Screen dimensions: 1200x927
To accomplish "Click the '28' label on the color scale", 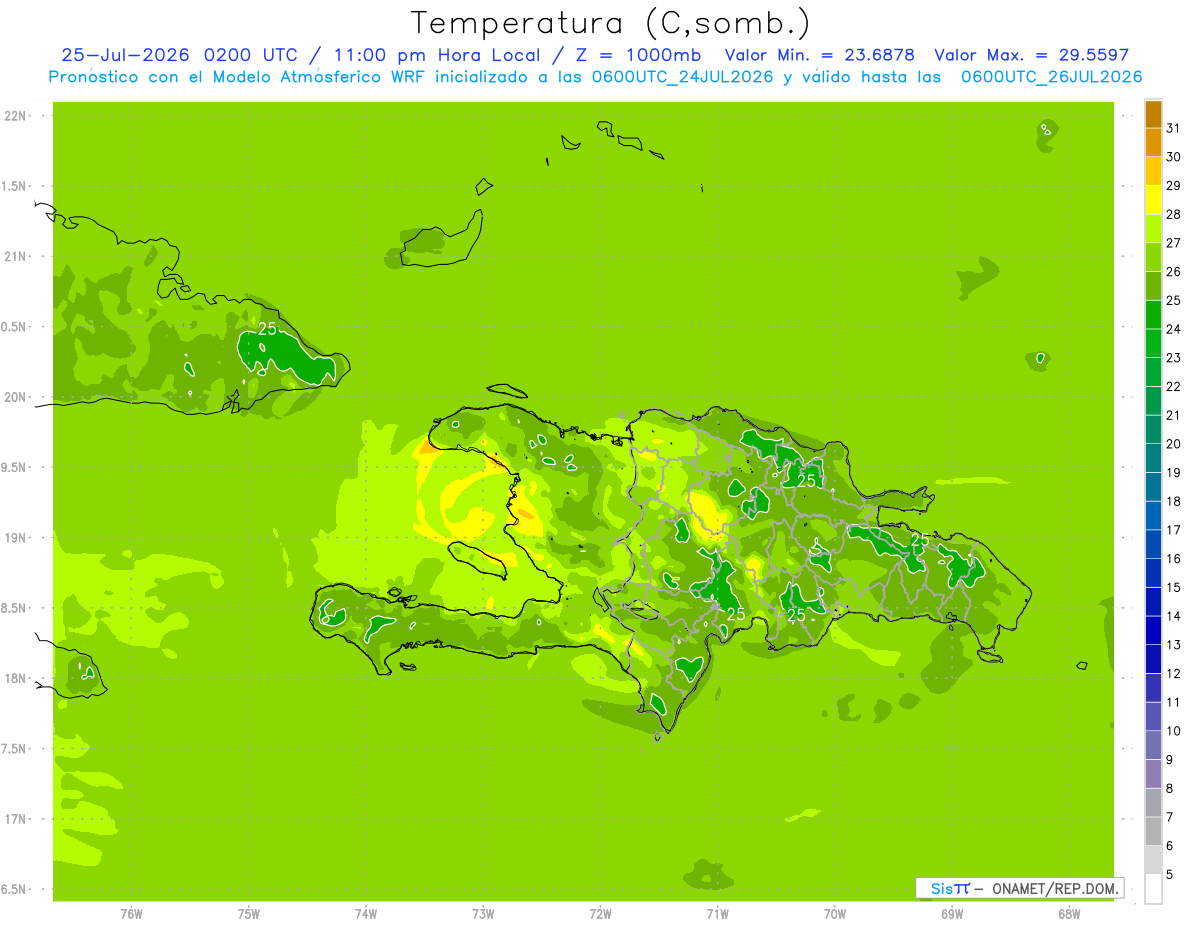I will click(x=1174, y=214).
